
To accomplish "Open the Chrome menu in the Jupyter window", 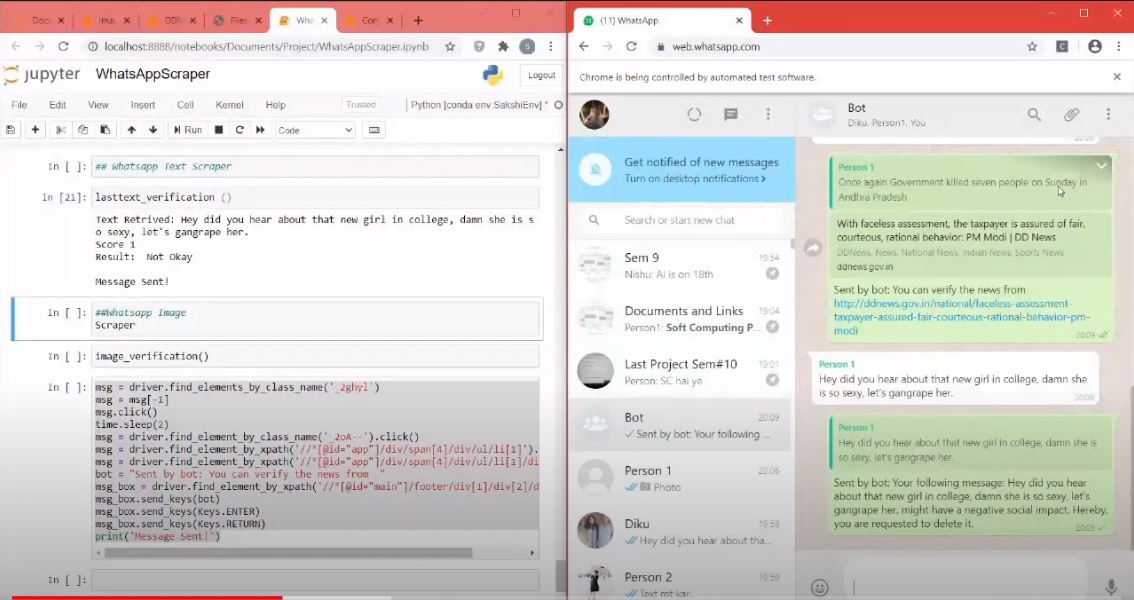I will 551,46.
